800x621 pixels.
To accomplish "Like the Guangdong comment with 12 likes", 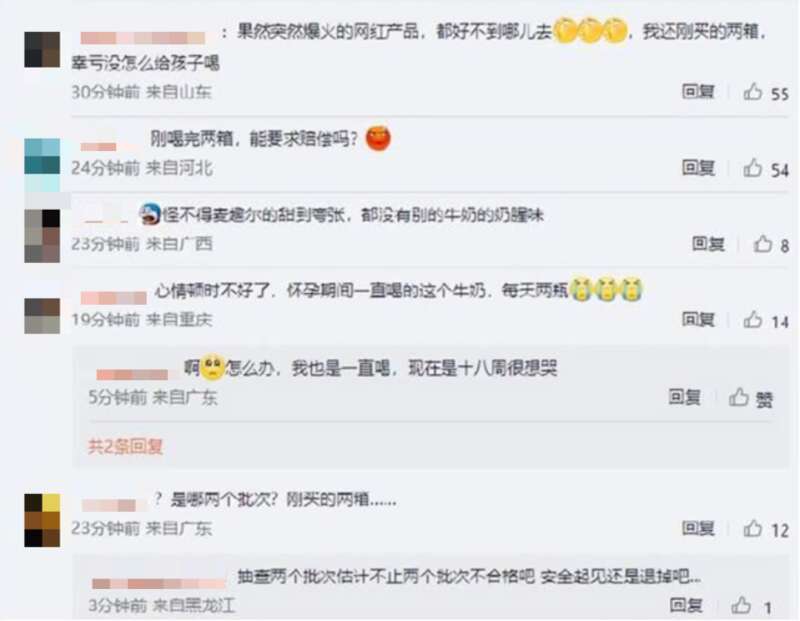I will pos(753,529).
